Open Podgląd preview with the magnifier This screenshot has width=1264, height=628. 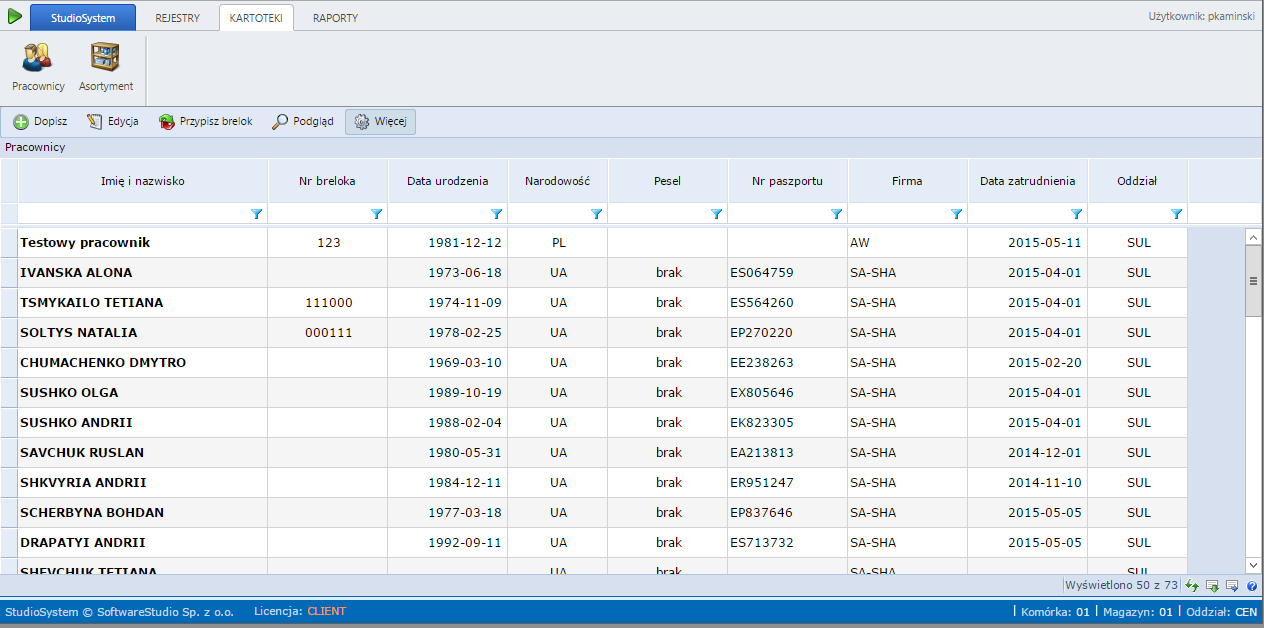pyautogui.click(x=303, y=122)
